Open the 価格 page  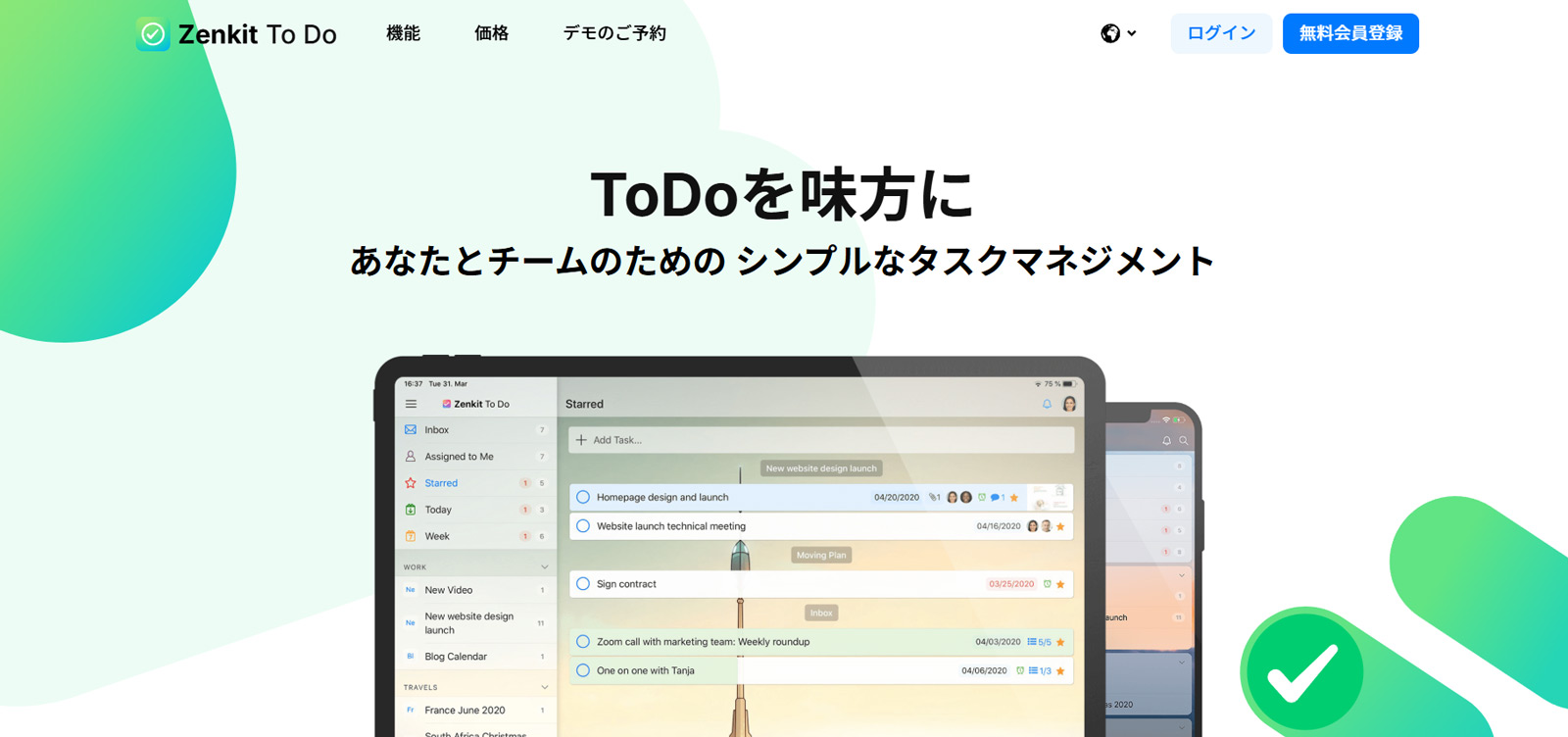tap(491, 33)
